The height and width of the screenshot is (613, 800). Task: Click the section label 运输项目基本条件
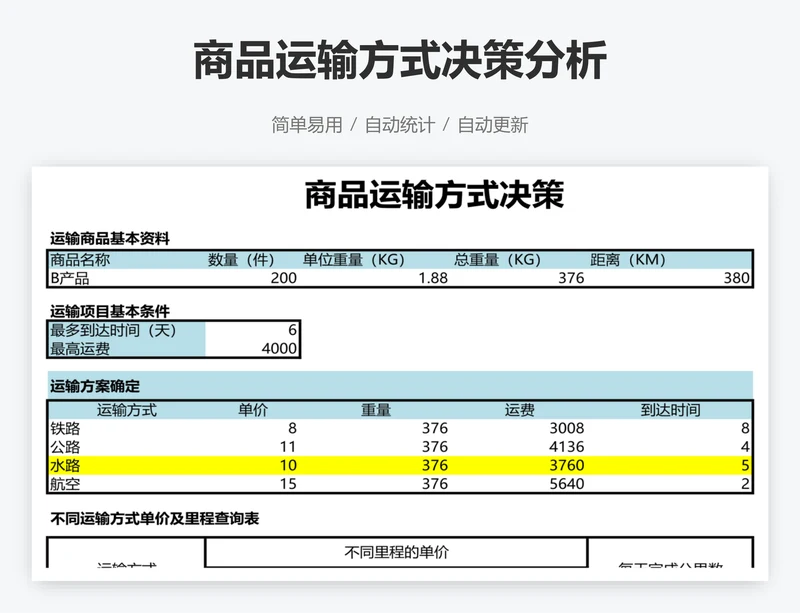click(x=110, y=311)
